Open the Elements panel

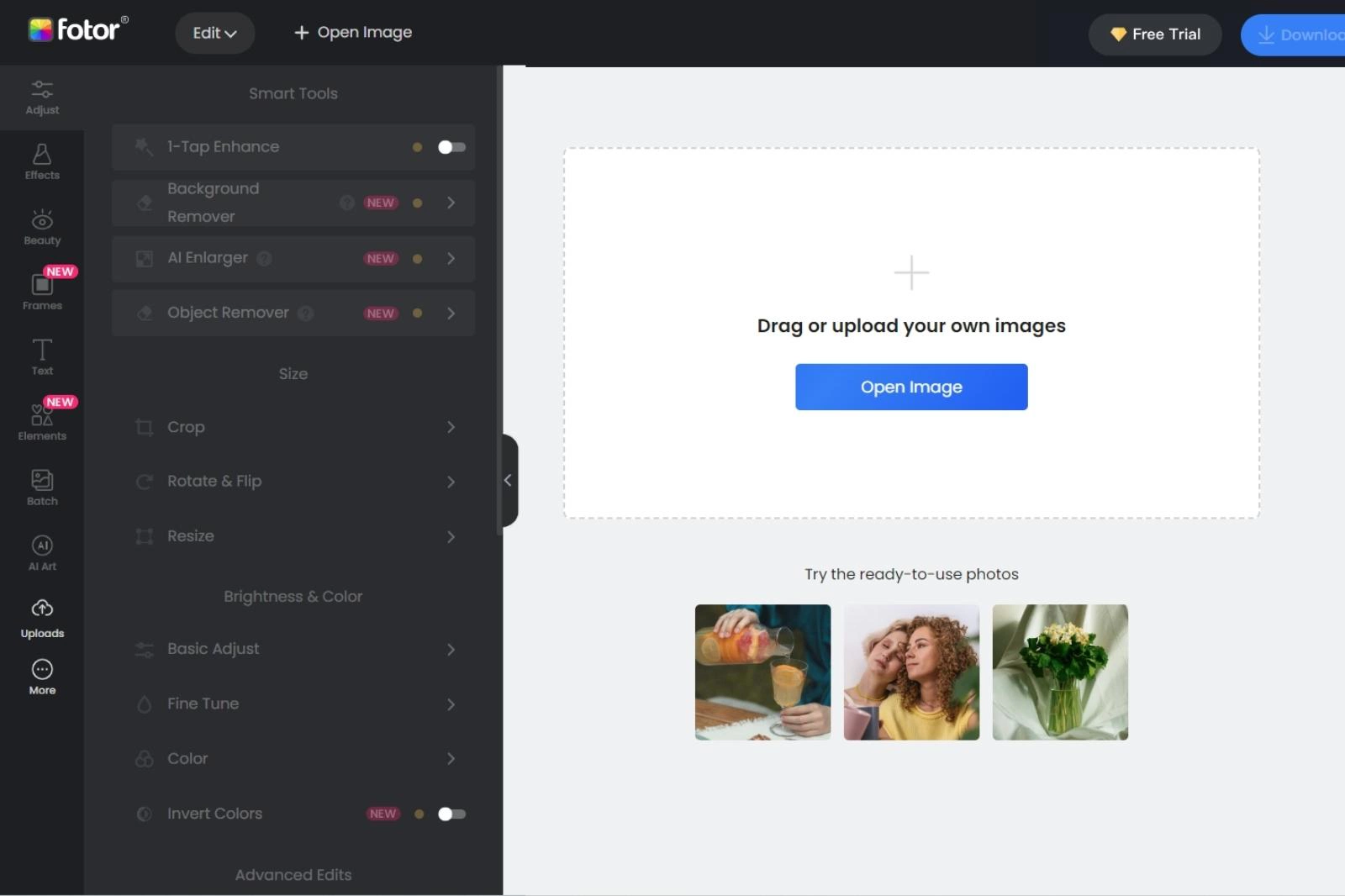[41, 422]
